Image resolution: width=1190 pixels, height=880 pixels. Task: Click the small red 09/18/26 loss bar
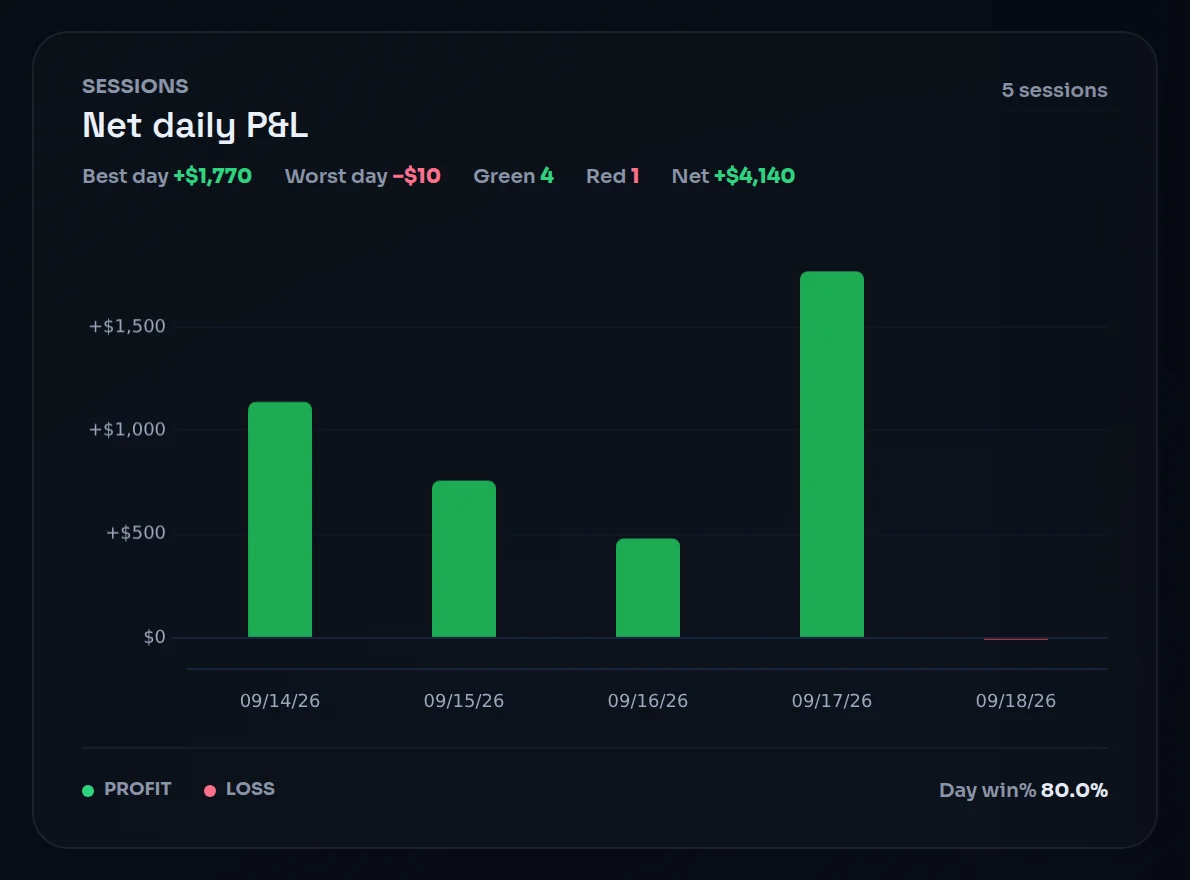pyautogui.click(x=1015, y=639)
